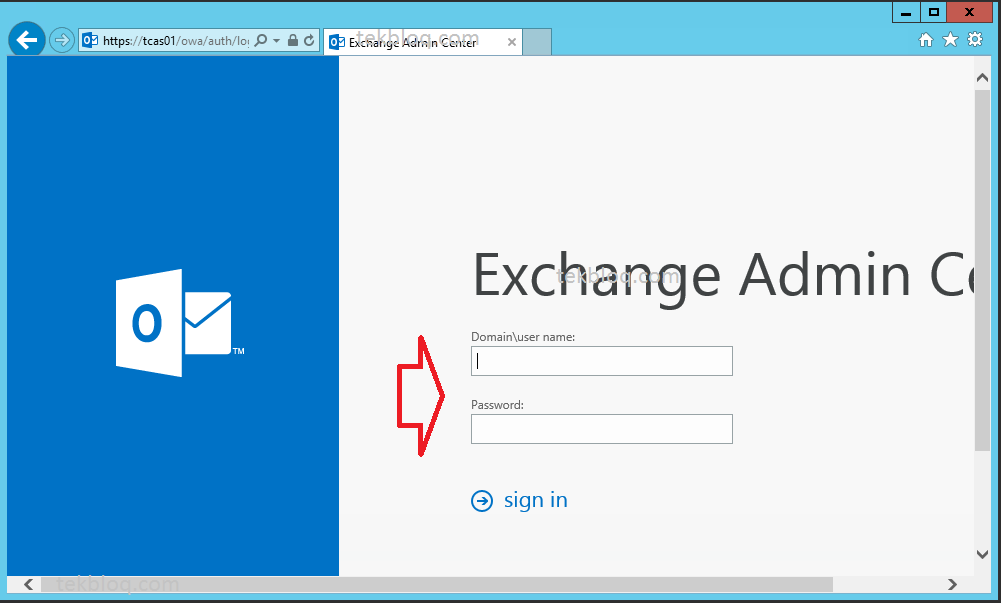Click the horizontal scrollbar right arrow
1001x603 pixels.
(x=952, y=584)
